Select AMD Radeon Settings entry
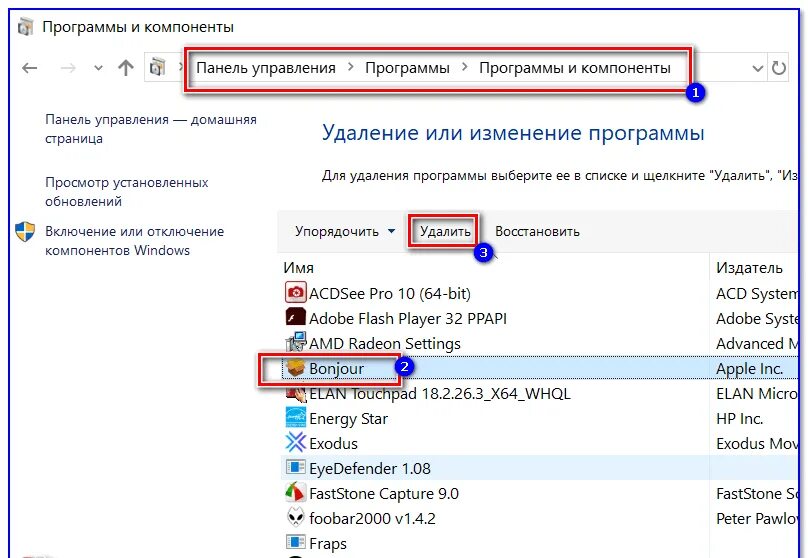The image size is (808, 558). 384,343
